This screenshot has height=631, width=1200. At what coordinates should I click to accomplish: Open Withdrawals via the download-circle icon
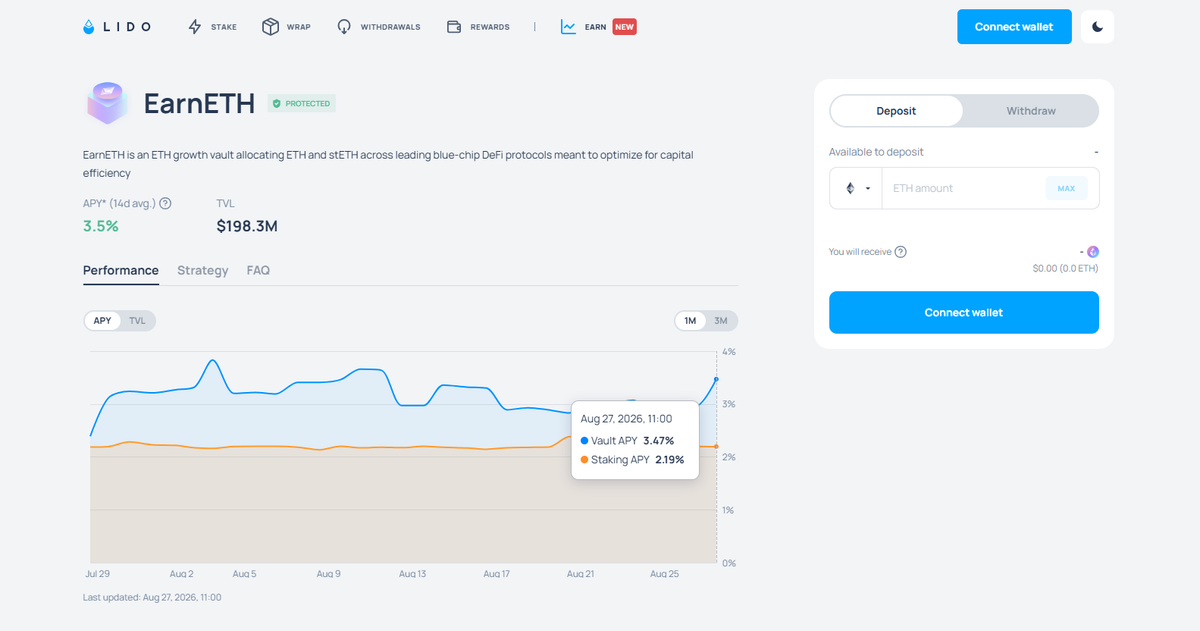(x=345, y=27)
